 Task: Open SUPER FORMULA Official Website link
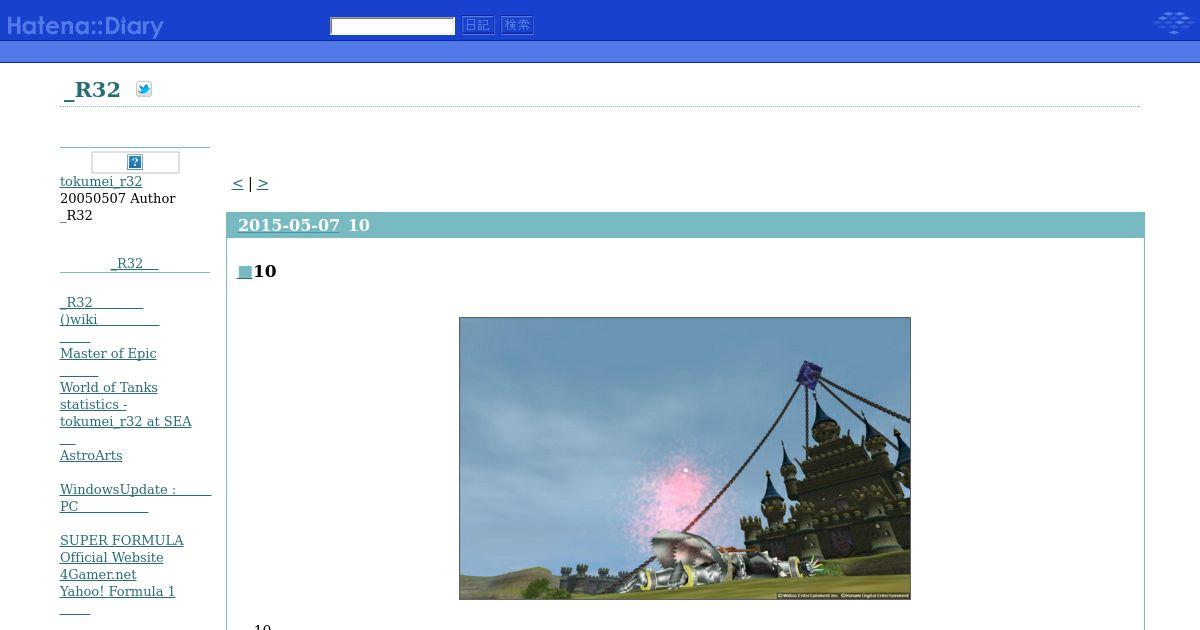coord(122,549)
